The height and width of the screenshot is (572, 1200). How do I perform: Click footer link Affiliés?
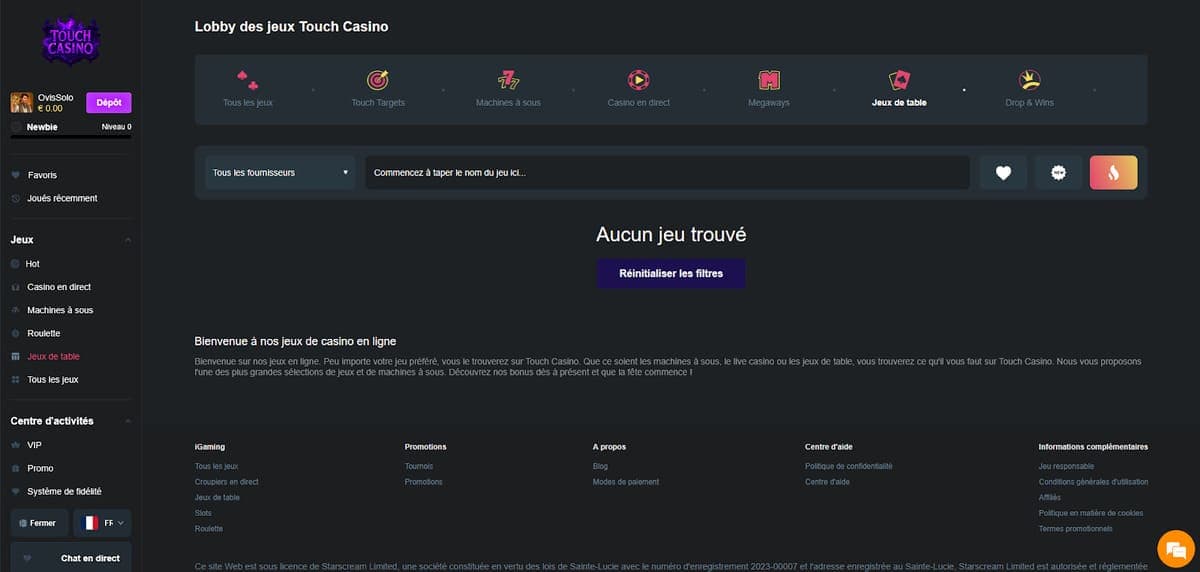click(x=1050, y=497)
